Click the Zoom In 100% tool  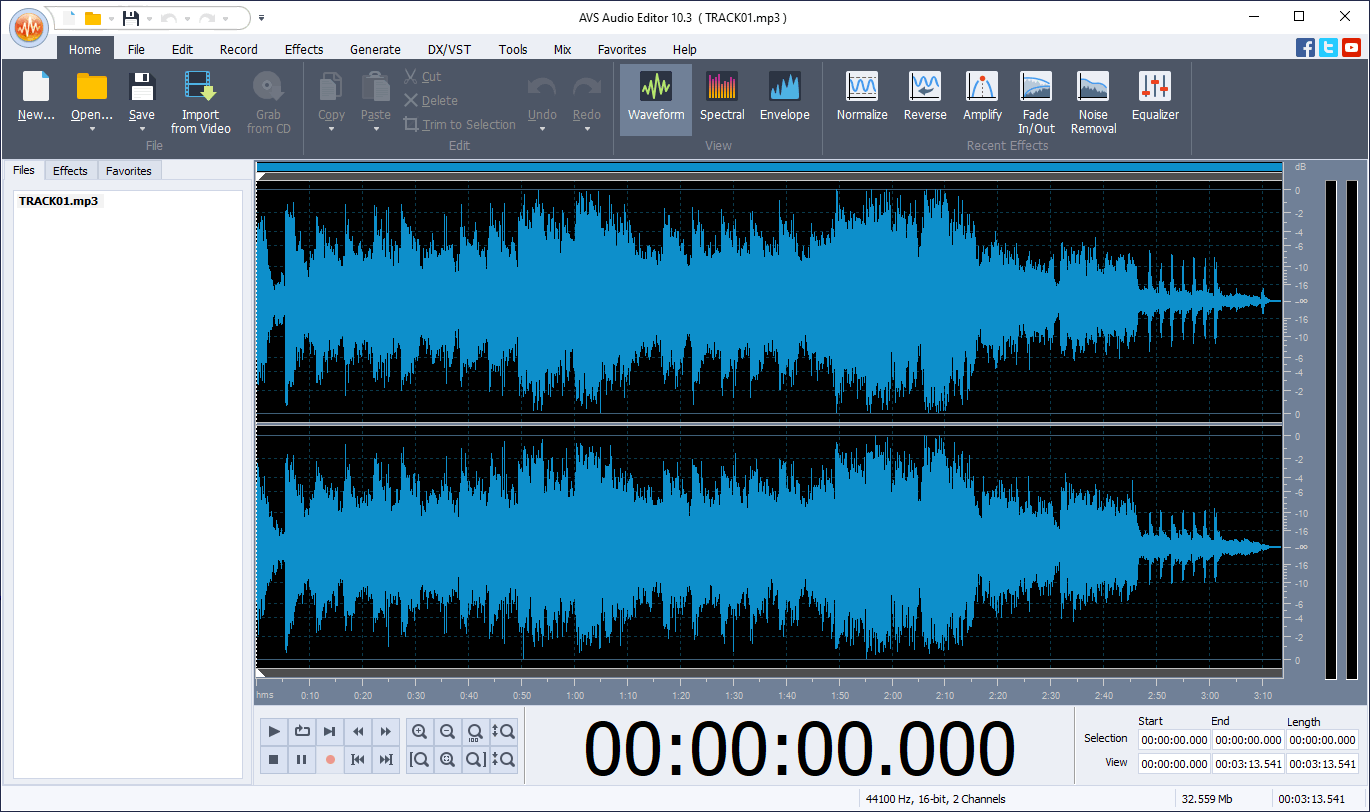[475, 731]
